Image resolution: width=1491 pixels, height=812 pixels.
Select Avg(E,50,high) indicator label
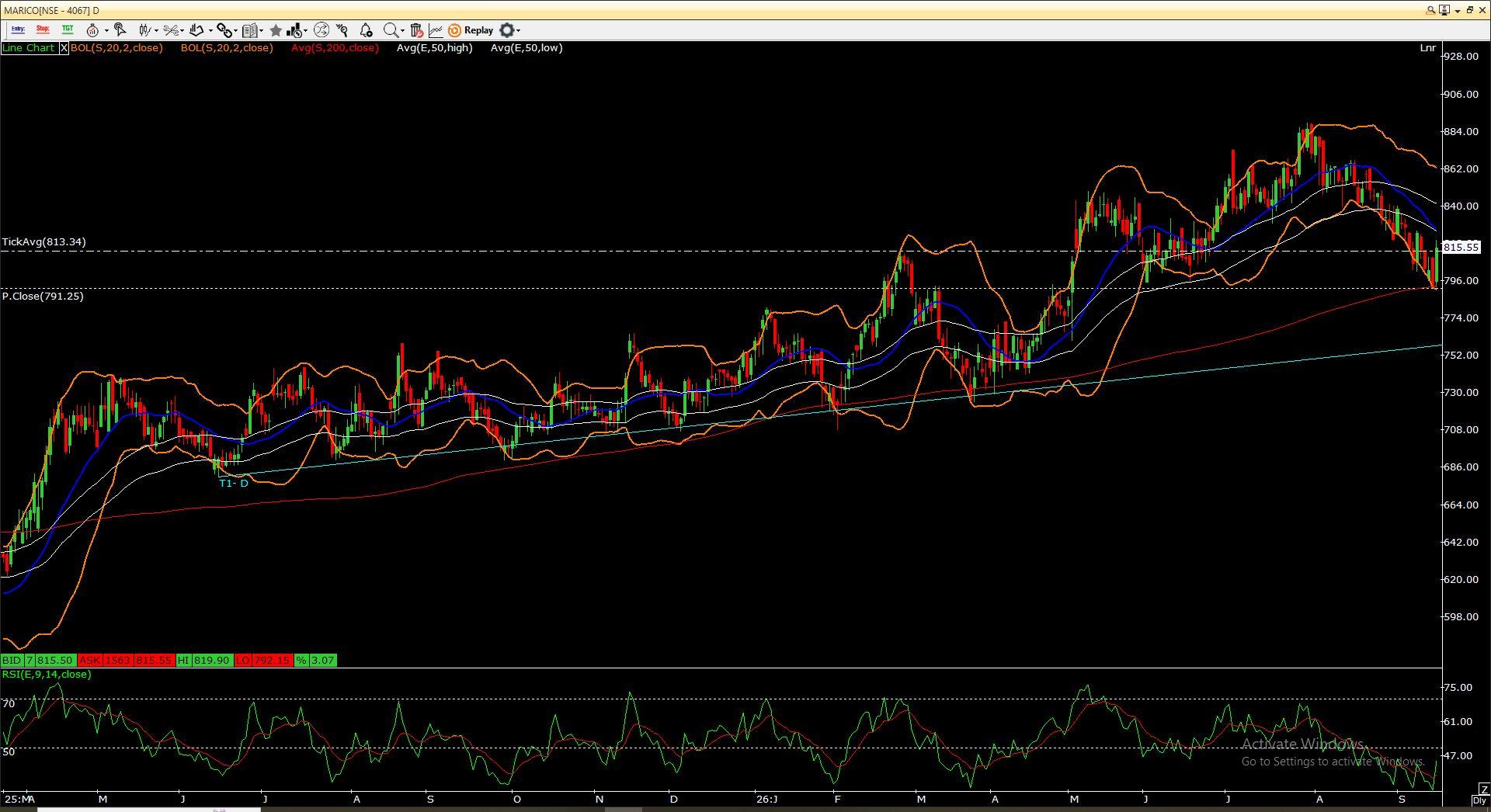(434, 48)
